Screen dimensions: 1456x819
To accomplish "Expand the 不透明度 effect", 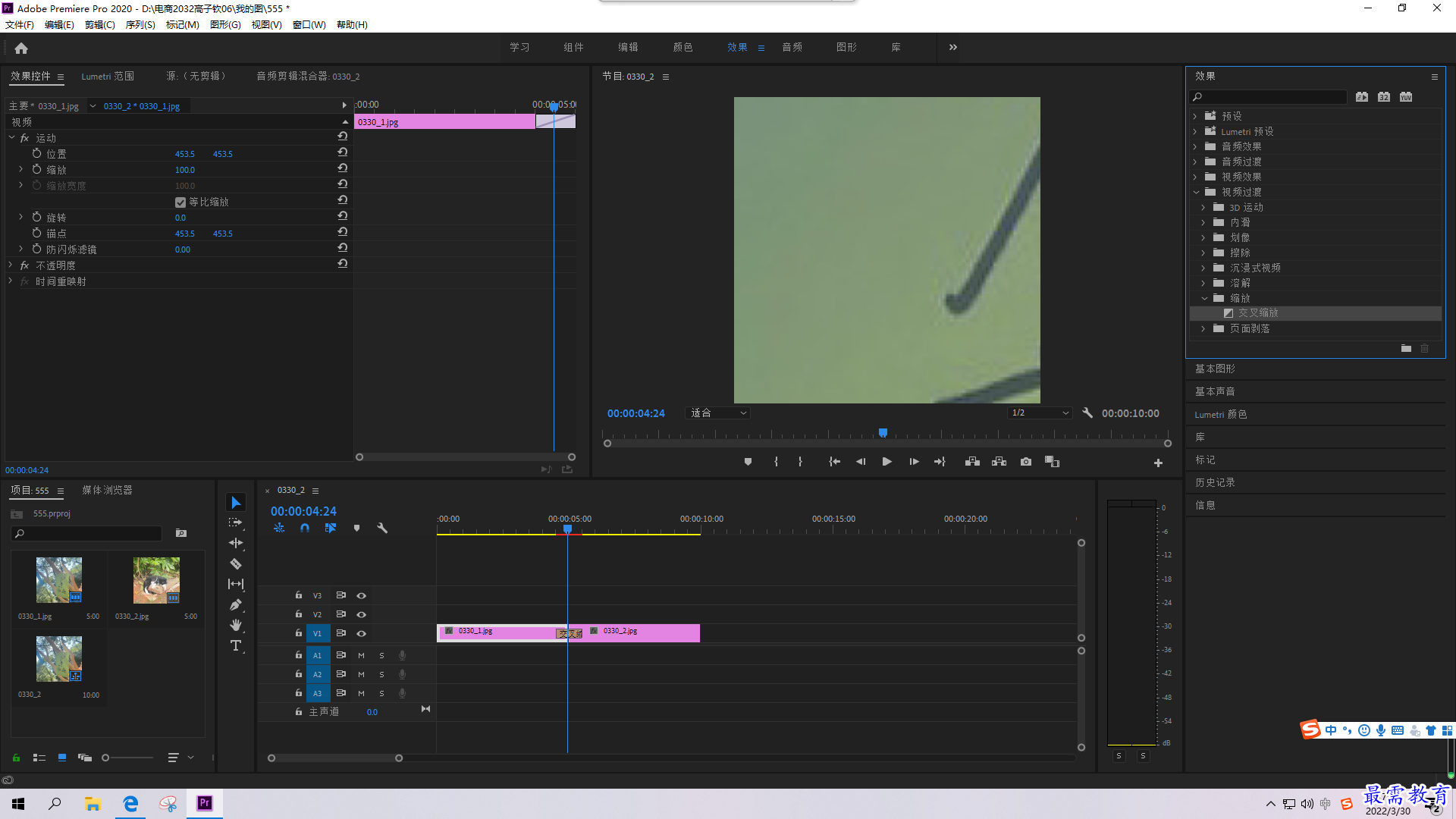I will pos(11,265).
